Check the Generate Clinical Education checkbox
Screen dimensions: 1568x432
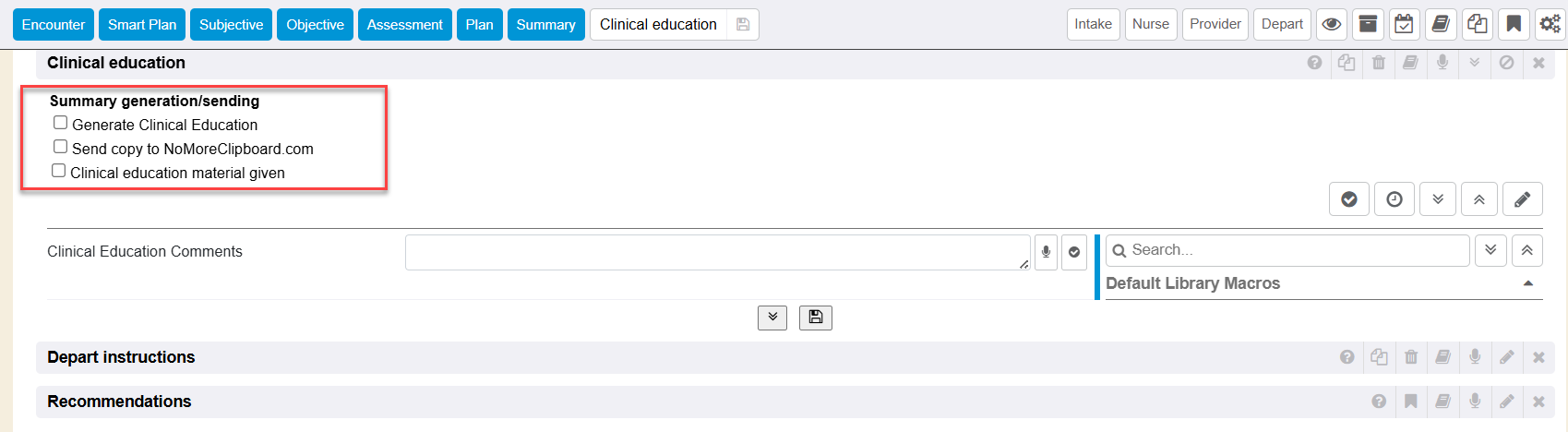[x=61, y=123]
